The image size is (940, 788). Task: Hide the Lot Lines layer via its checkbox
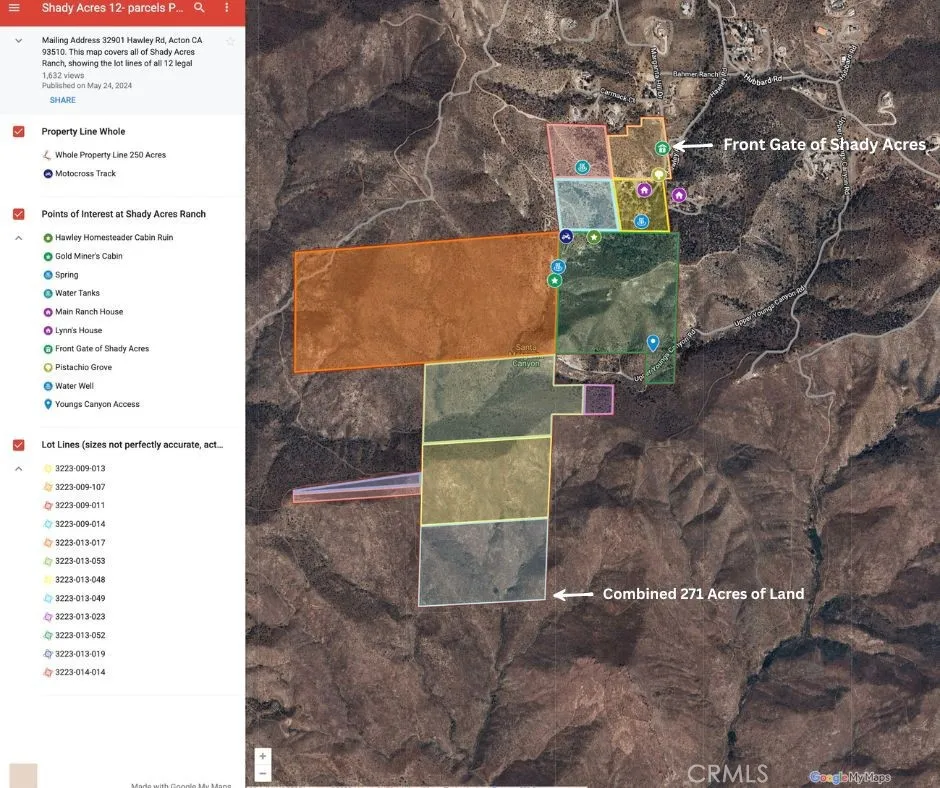(x=18, y=445)
